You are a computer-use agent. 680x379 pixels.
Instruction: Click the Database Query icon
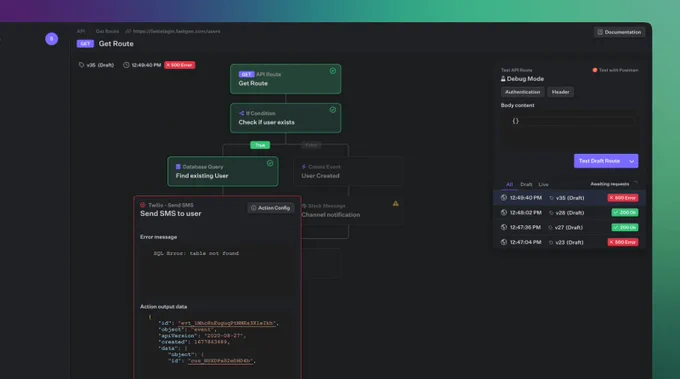pyautogui.click(x=178, y=167)
